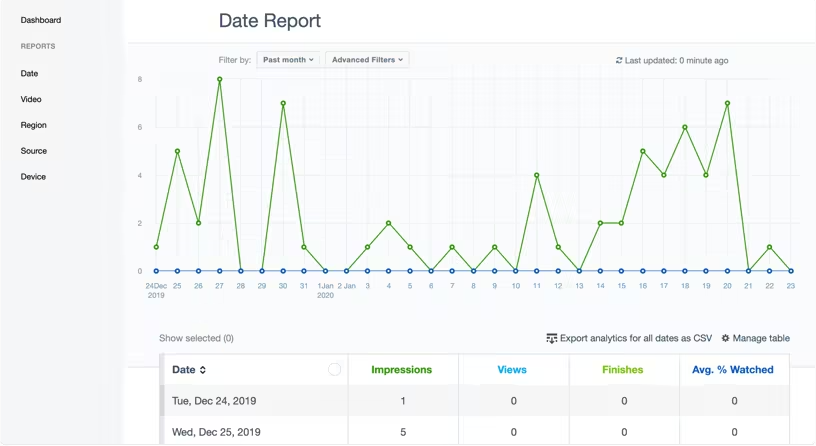Open the Past month filter dropdown
Image resolution: width=816 pixels, height=446 pixels.
[x=288, y=60]
